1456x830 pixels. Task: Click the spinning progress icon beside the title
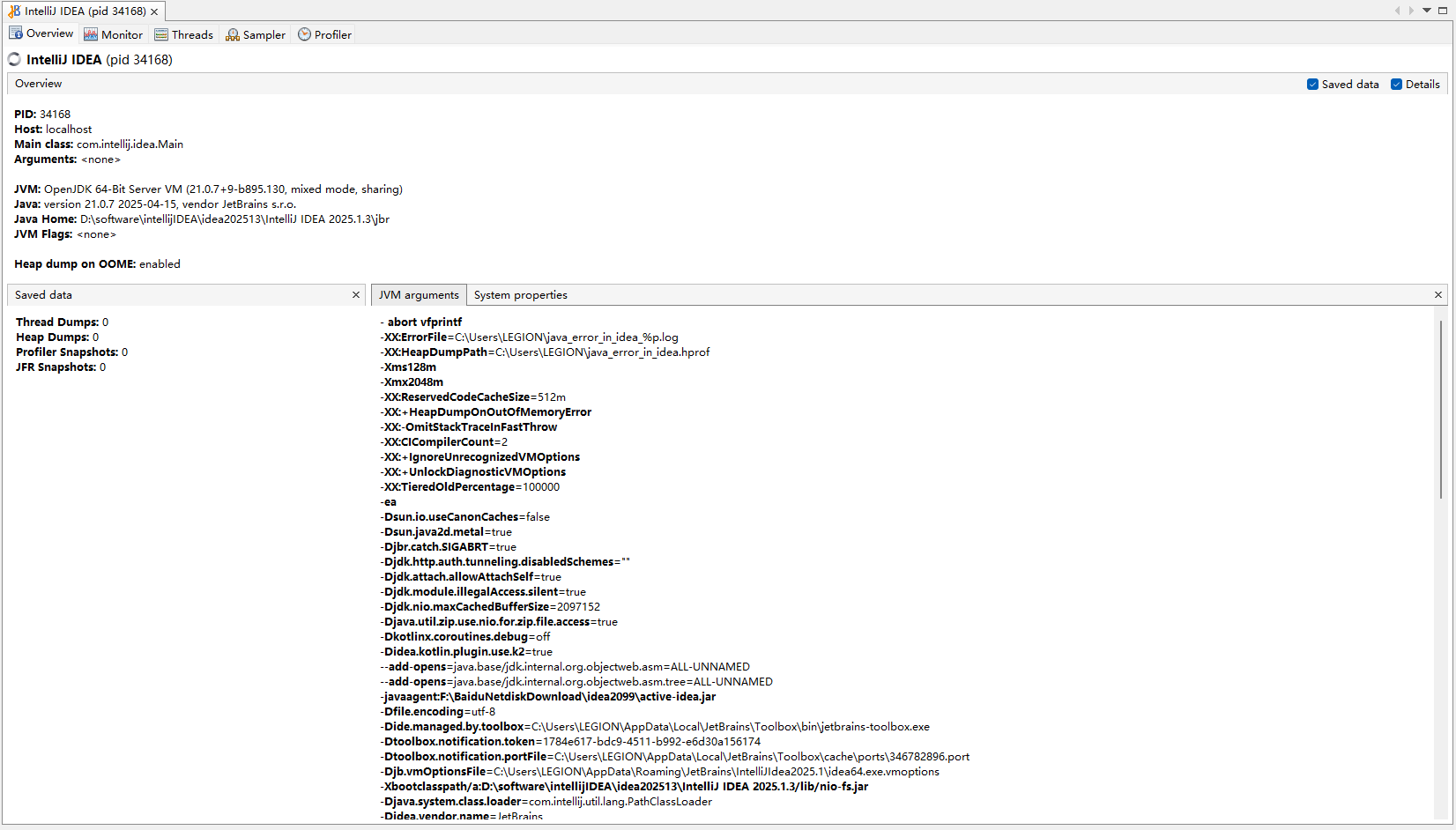[14, 59]
